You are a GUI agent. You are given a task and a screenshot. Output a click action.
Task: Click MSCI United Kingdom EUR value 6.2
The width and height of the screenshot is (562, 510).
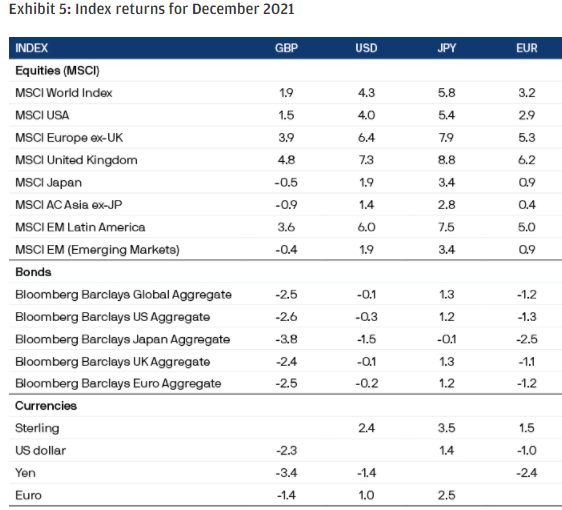(527, 160)
